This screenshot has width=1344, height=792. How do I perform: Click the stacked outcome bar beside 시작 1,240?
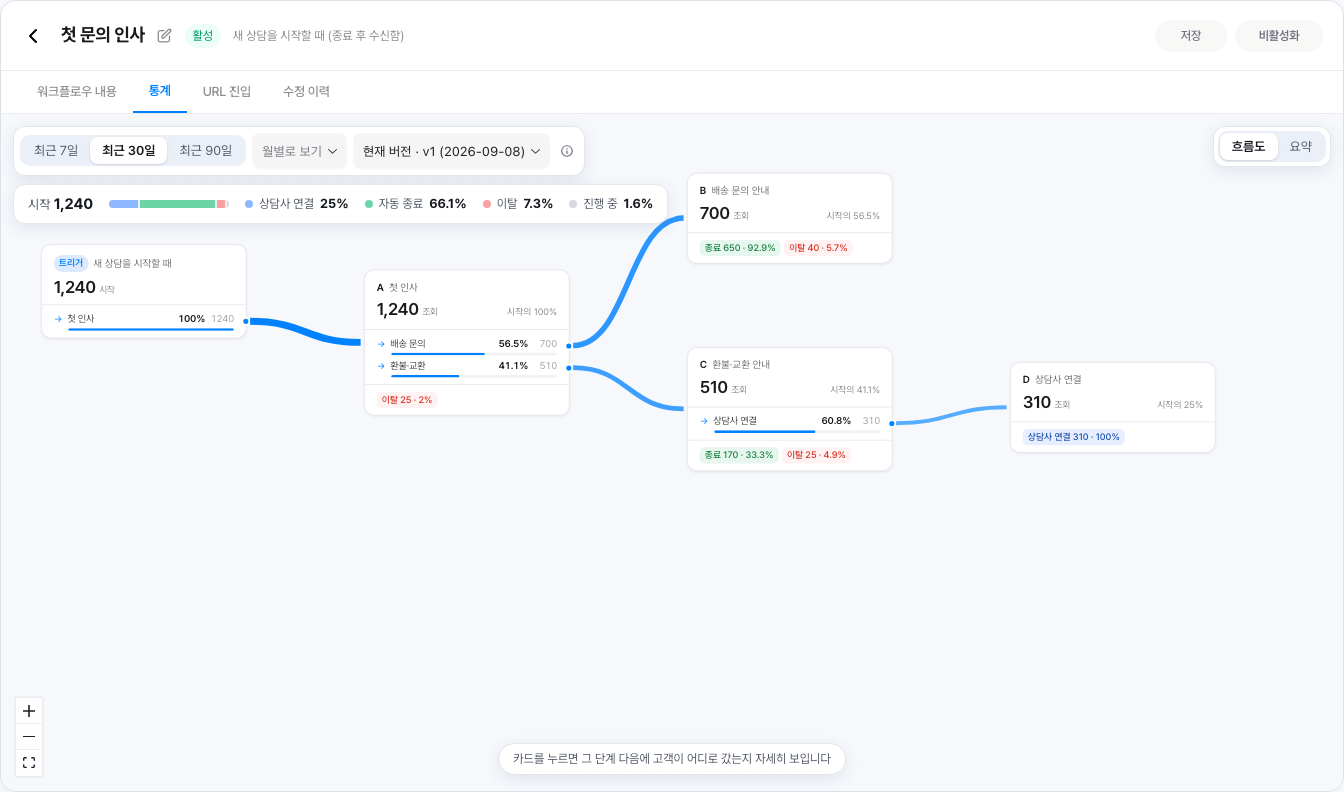[x=169, y=204]
